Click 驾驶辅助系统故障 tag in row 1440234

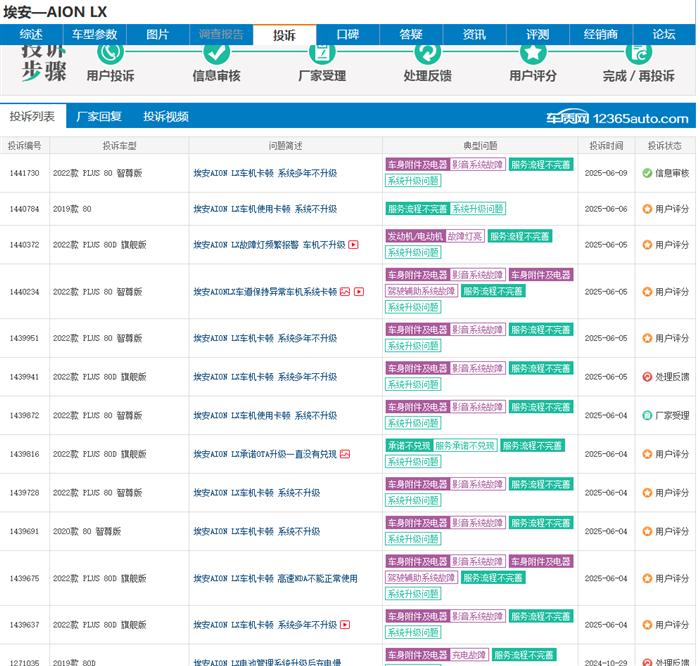pos(421,291)
